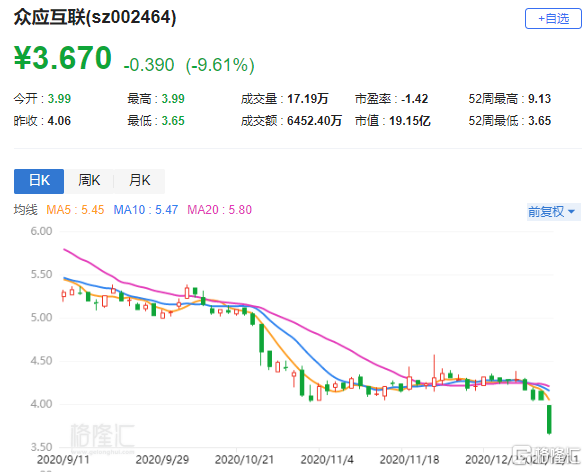Switch to the 月K monthly chart tab
The width and height of the screenshot is (587, 472).
click(x=140, y=181)
